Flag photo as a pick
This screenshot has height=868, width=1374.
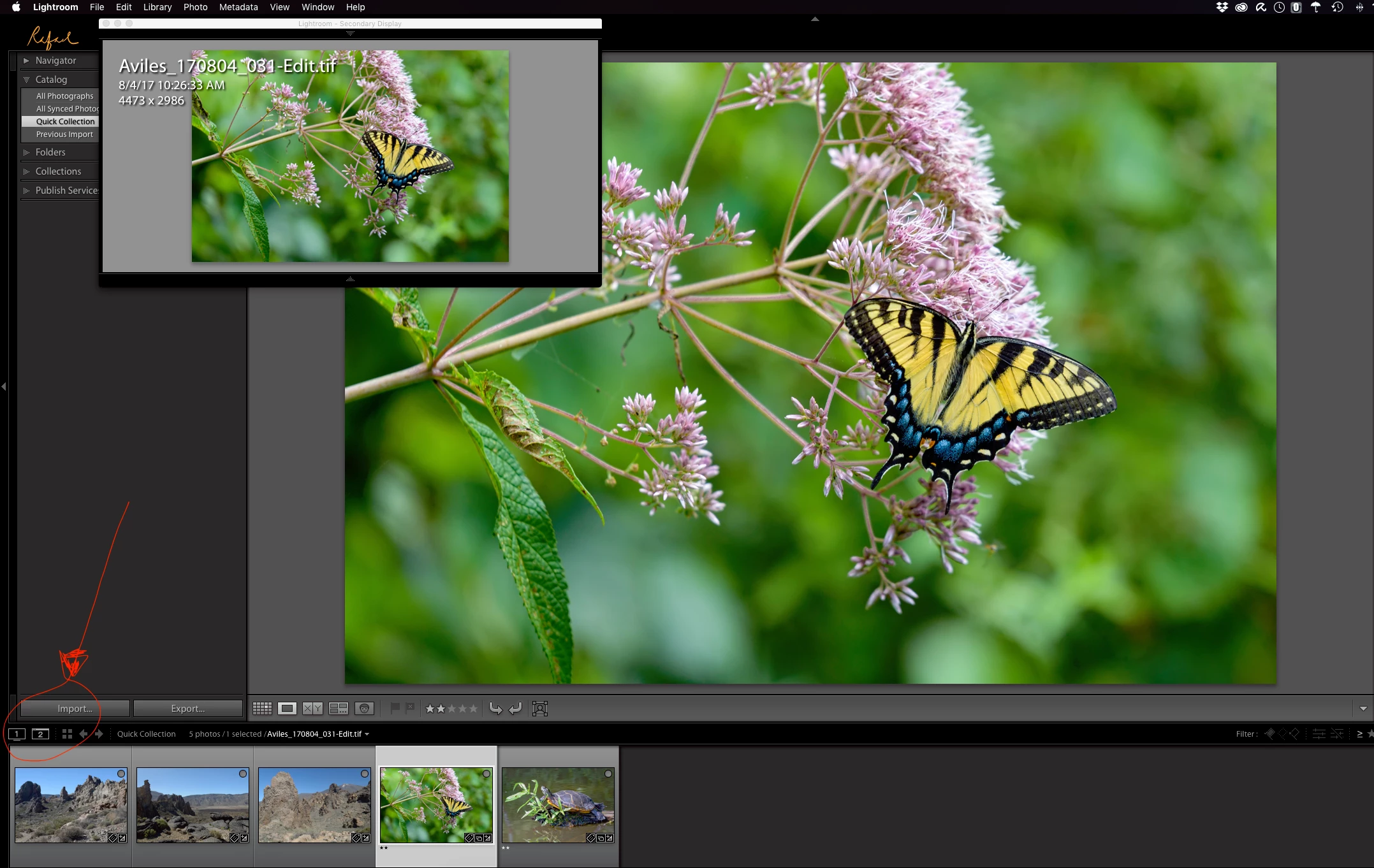(395, 708)
